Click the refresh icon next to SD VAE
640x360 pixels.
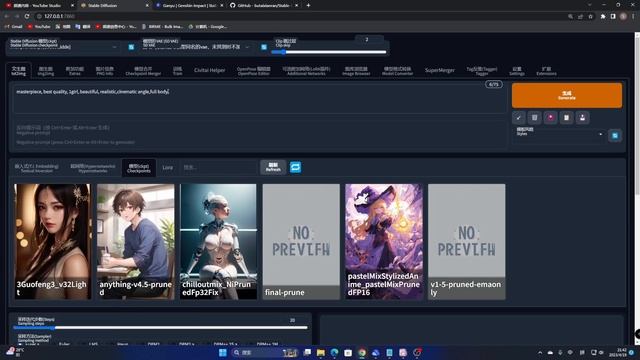click(264, 47)
